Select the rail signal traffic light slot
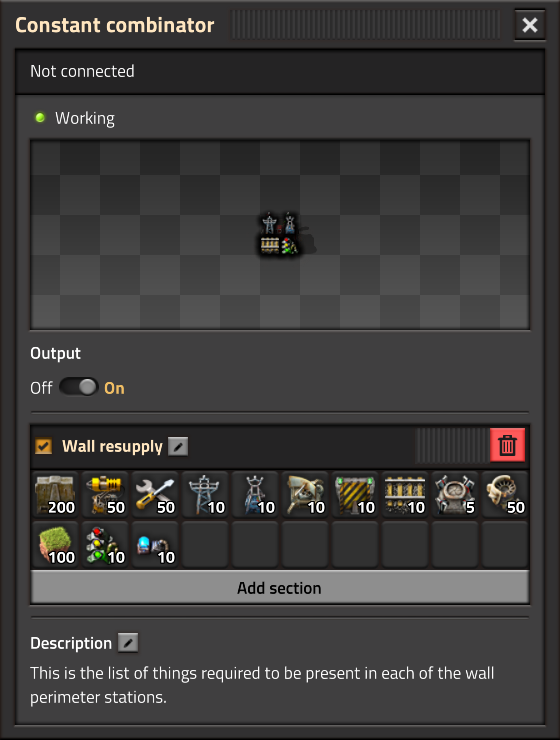The width and height of the screenshot is (560, 740). 106,545
